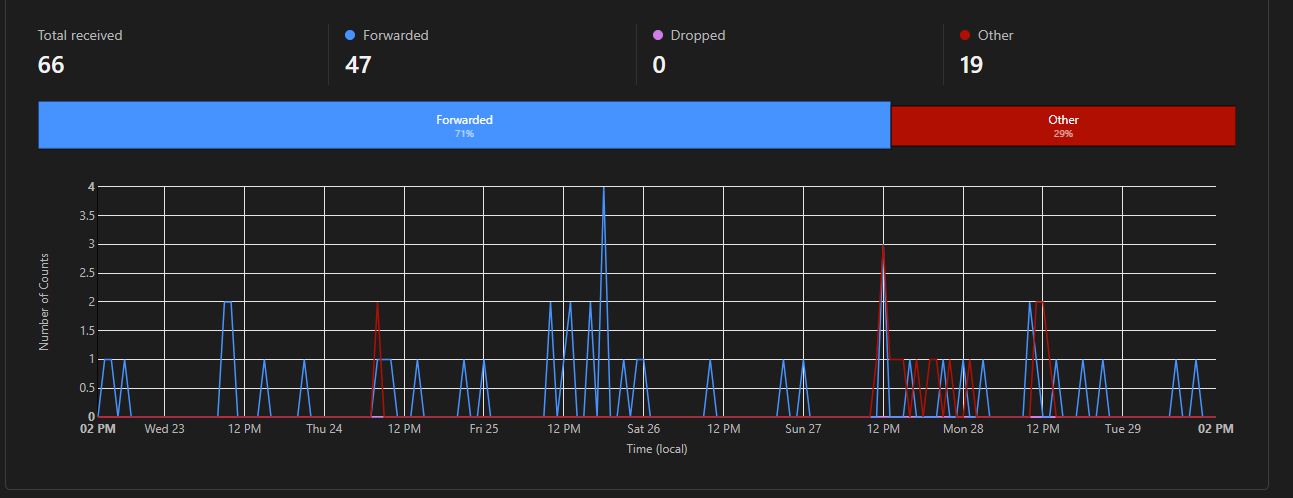Image resolution: width=1293 pixels, height=498 pixels.
Task: Select the red Other 29% bar segment
Action: (x=1063, y=125)
